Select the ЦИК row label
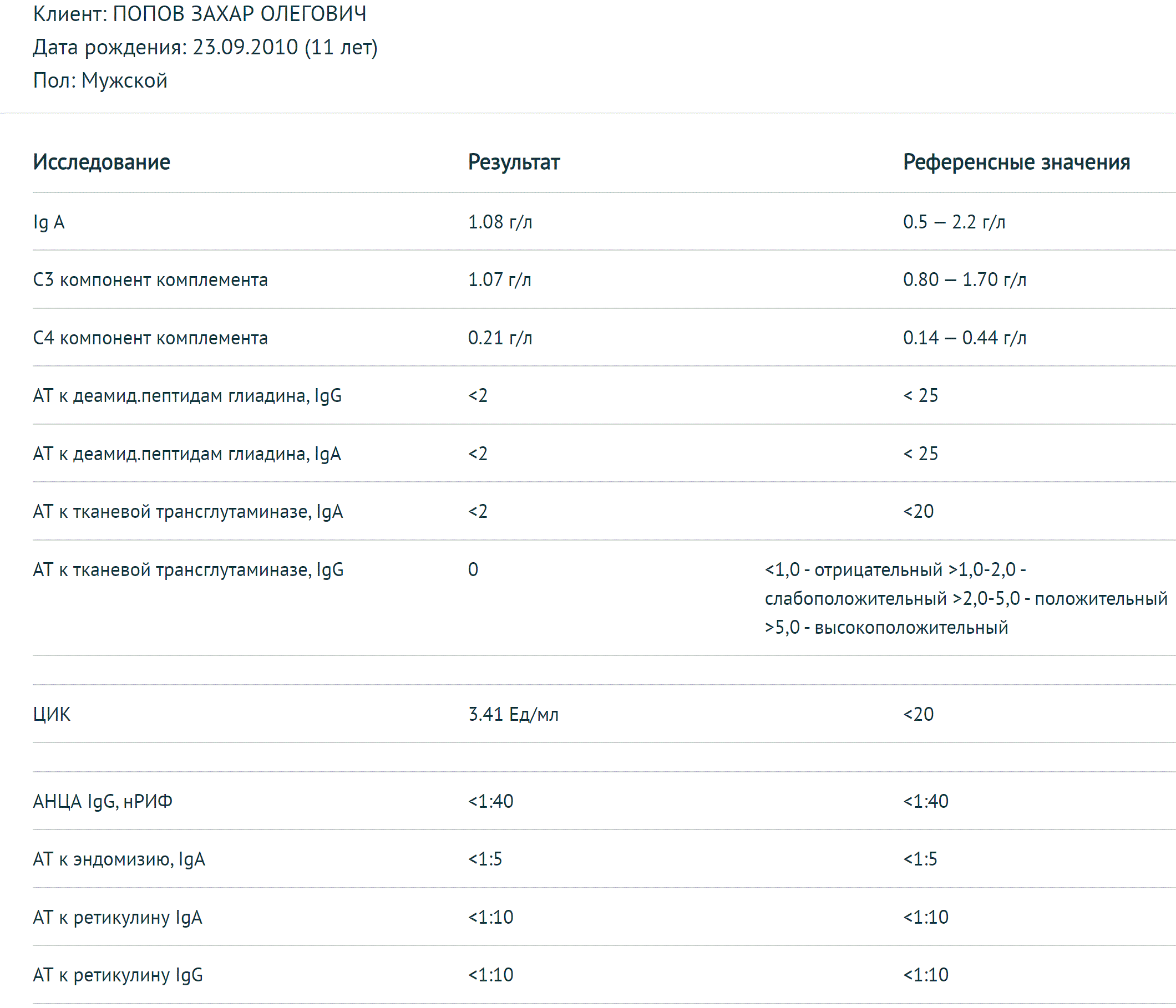Viewport: 1176px width, 1008px height. (x=52, y=714)
